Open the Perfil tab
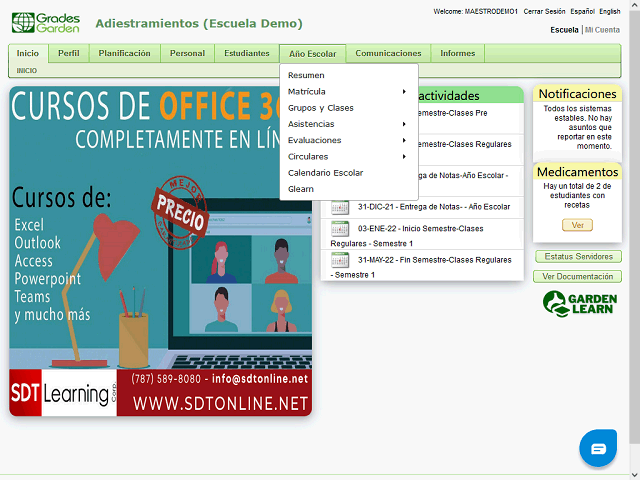Screen dimensions: 640x480 click(x=69, y=53)
